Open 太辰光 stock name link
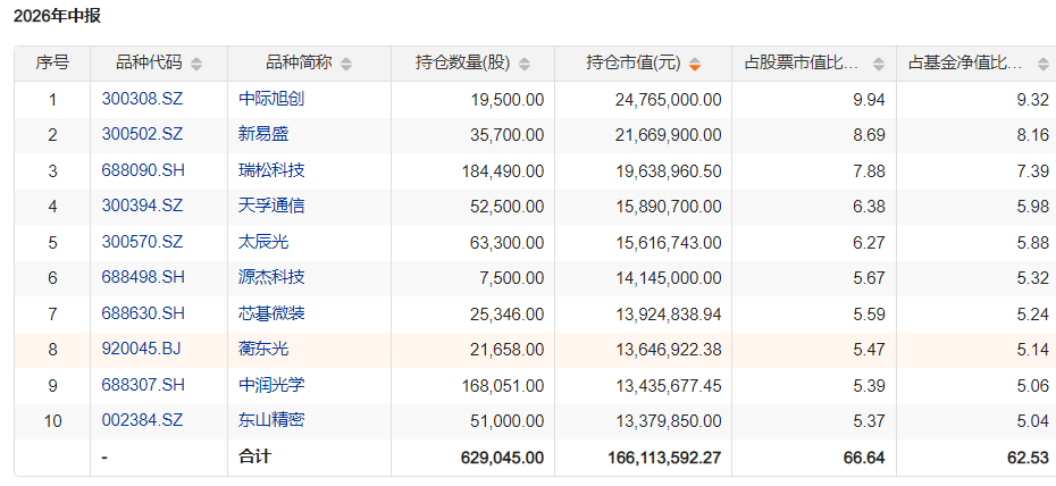Screen dimensions: 1056x486 tap(263, 242)
